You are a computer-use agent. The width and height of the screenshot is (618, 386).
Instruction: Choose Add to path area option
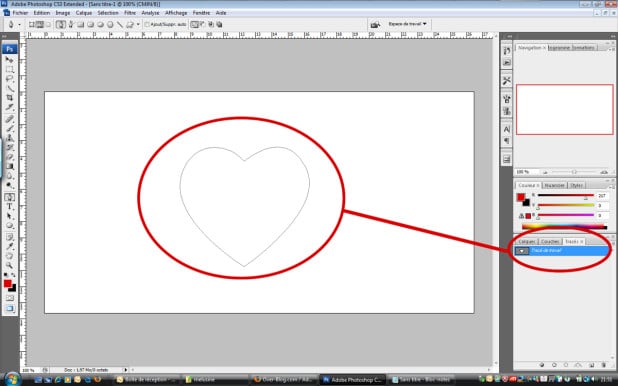pos(195,24)
